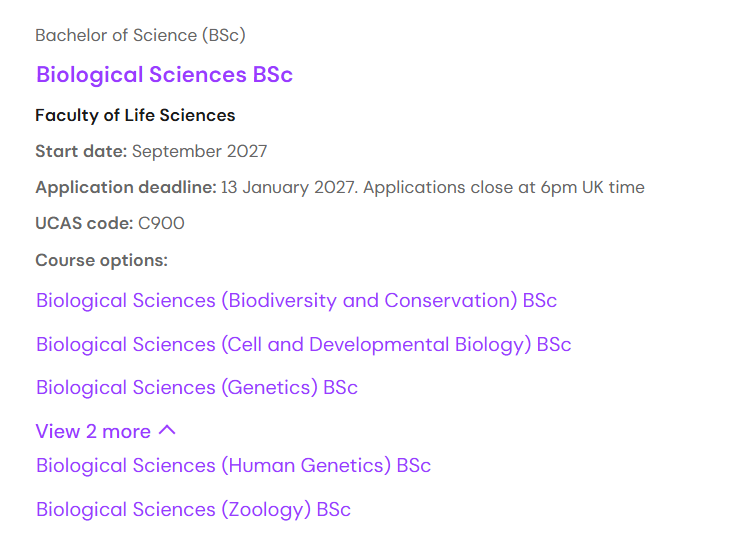
Task: Open Biodiversity and Conservation BSc course option
Action: pos(296,301)
